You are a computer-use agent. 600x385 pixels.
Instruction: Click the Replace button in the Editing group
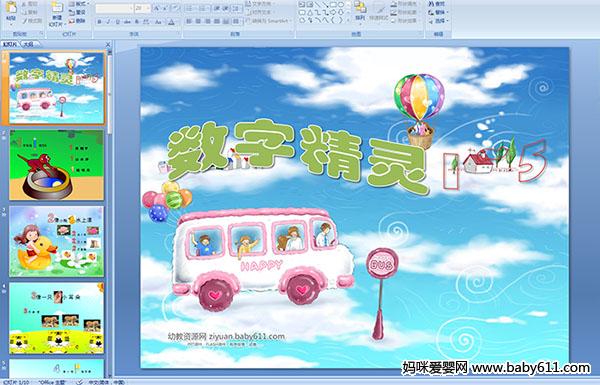[x=437, y=12]
